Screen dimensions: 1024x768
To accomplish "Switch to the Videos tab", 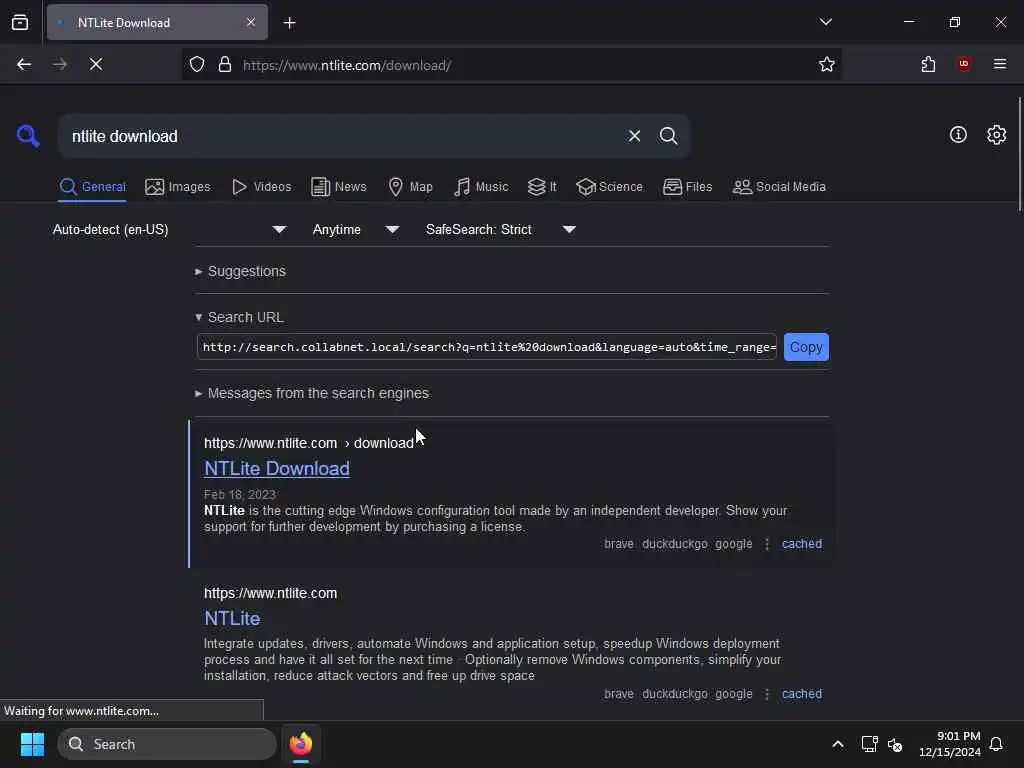I will tap(262, 187).
